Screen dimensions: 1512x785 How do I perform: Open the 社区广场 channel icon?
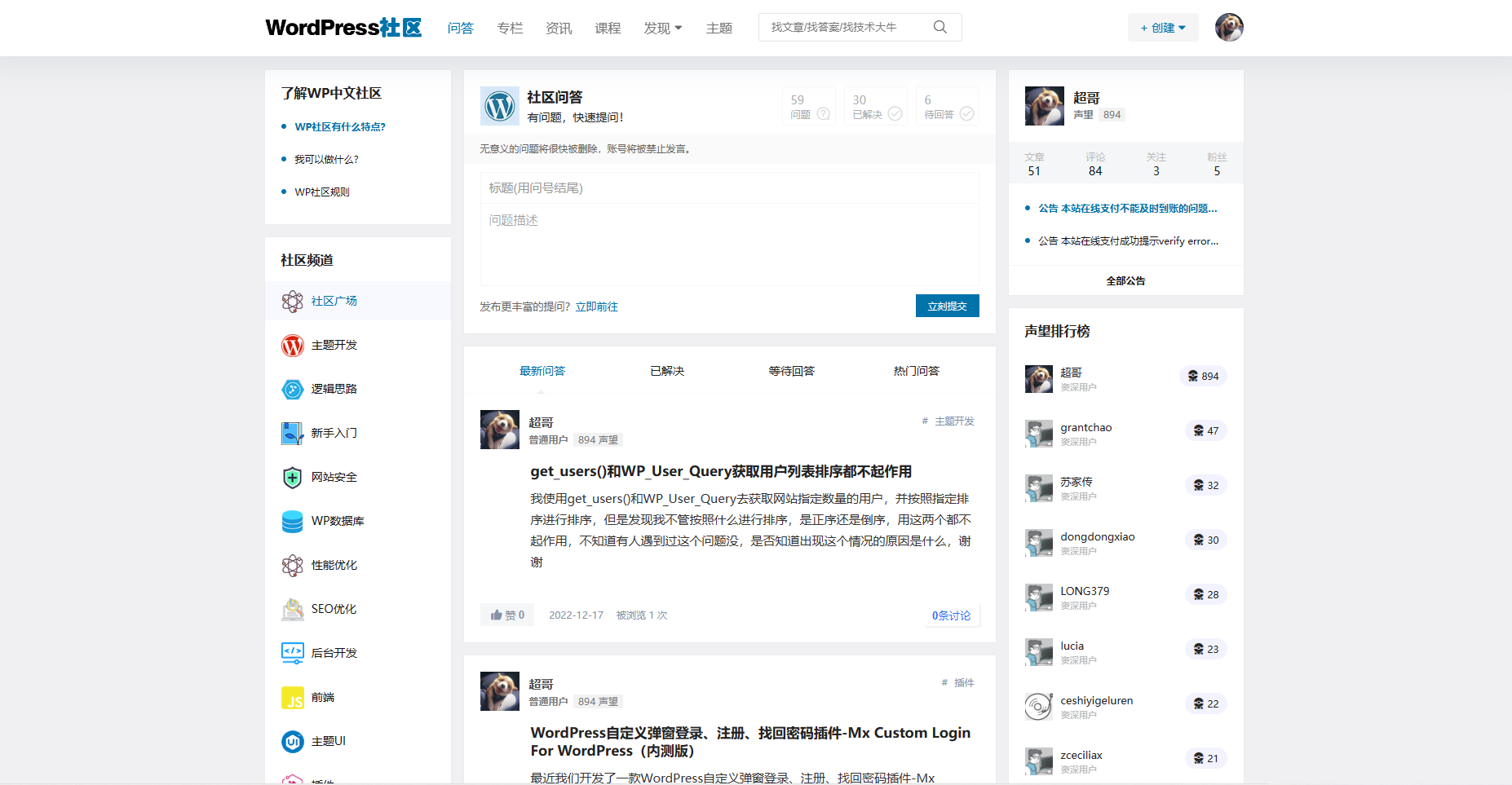click(292, 302)
